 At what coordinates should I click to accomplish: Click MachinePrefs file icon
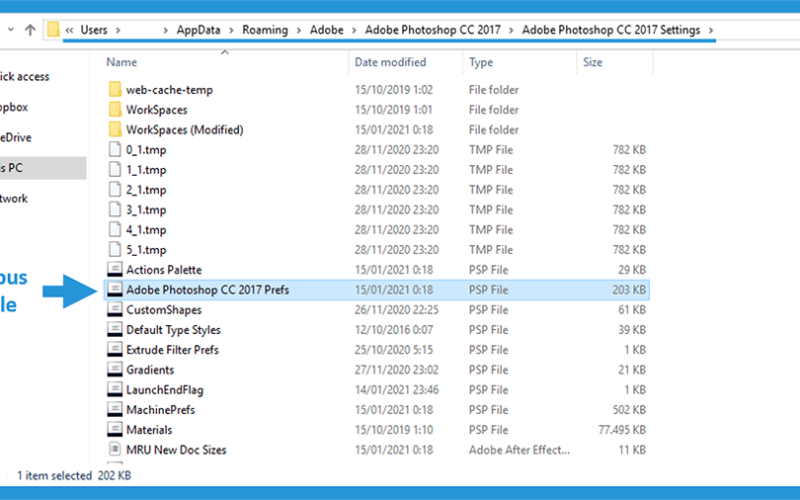point(115,410)
